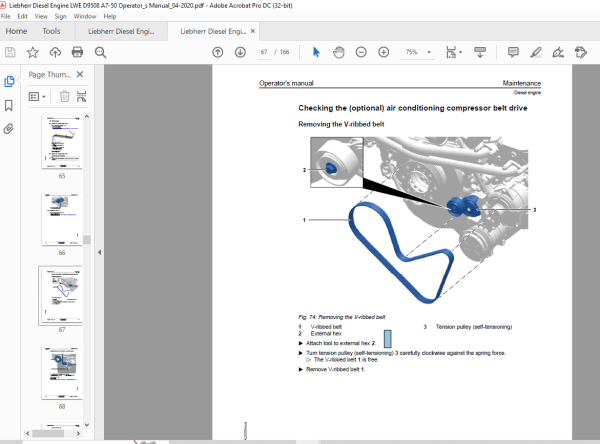Viewport: 600px width, 444px height.
Task: Add a comment with the sticky note icon
Action: tap(513, 52)
